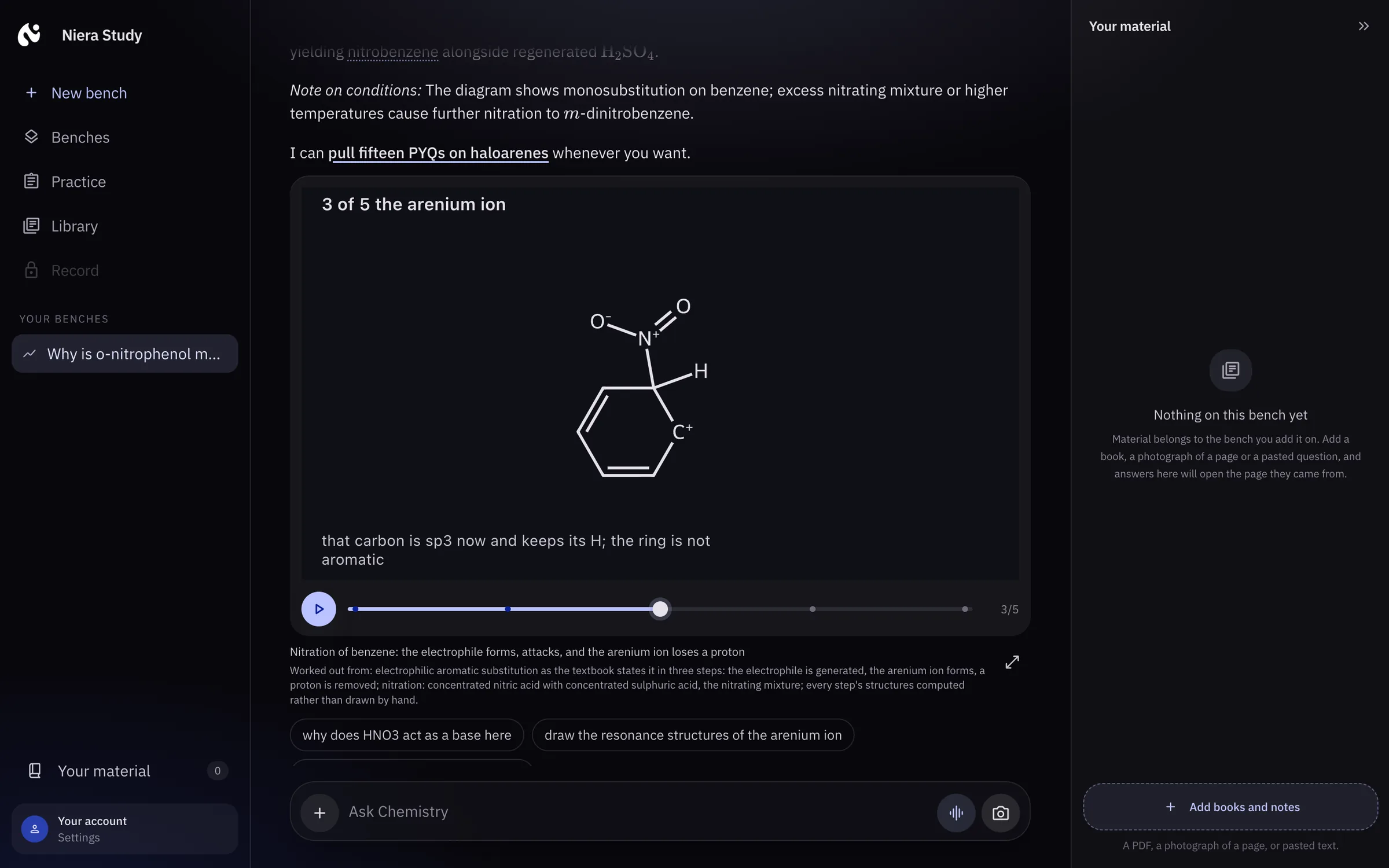Click the '3/5' step counter
This screenshot has height=868, width=1389.
1009,609
